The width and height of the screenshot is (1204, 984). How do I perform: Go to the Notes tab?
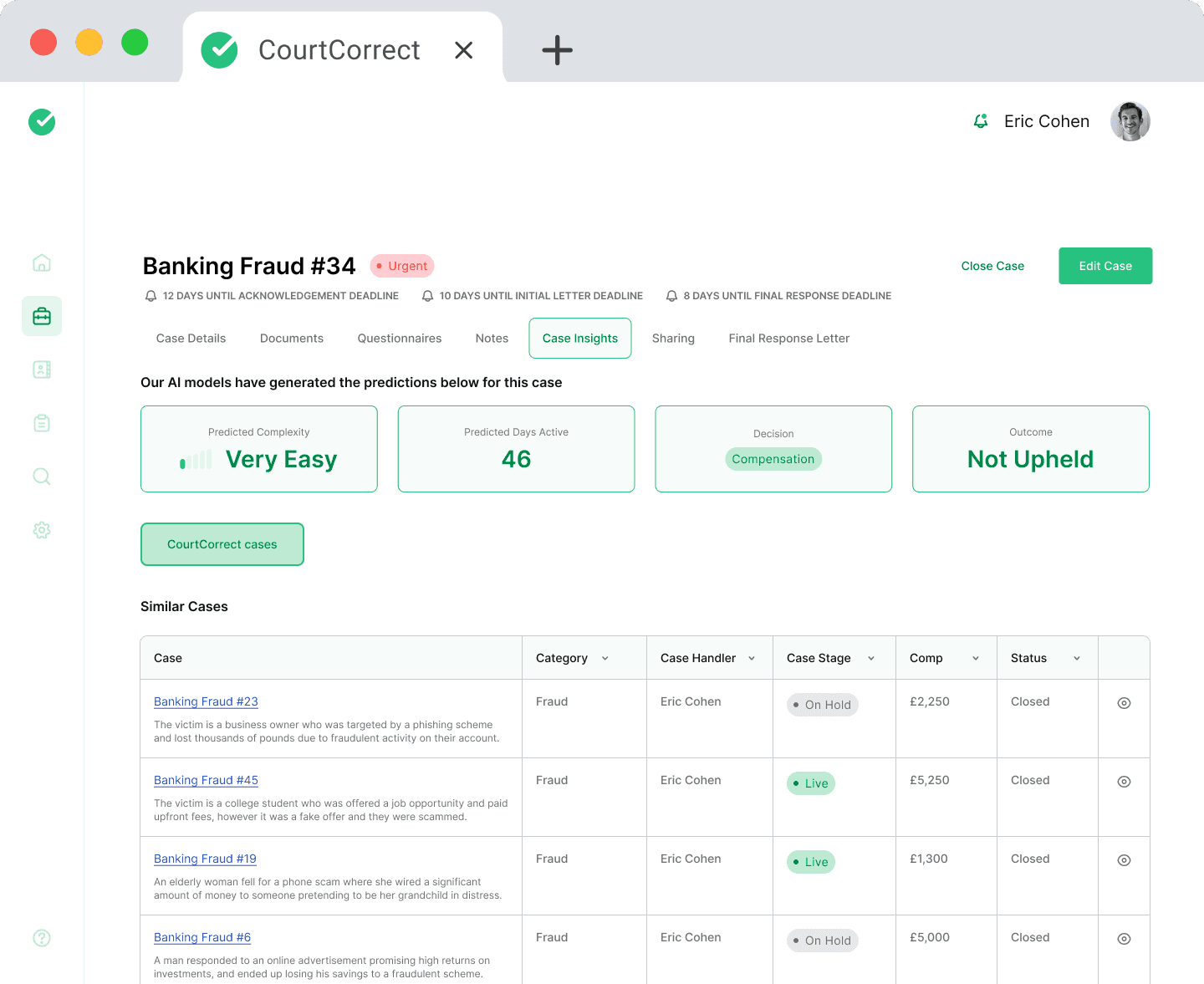(x=492, y=339)
